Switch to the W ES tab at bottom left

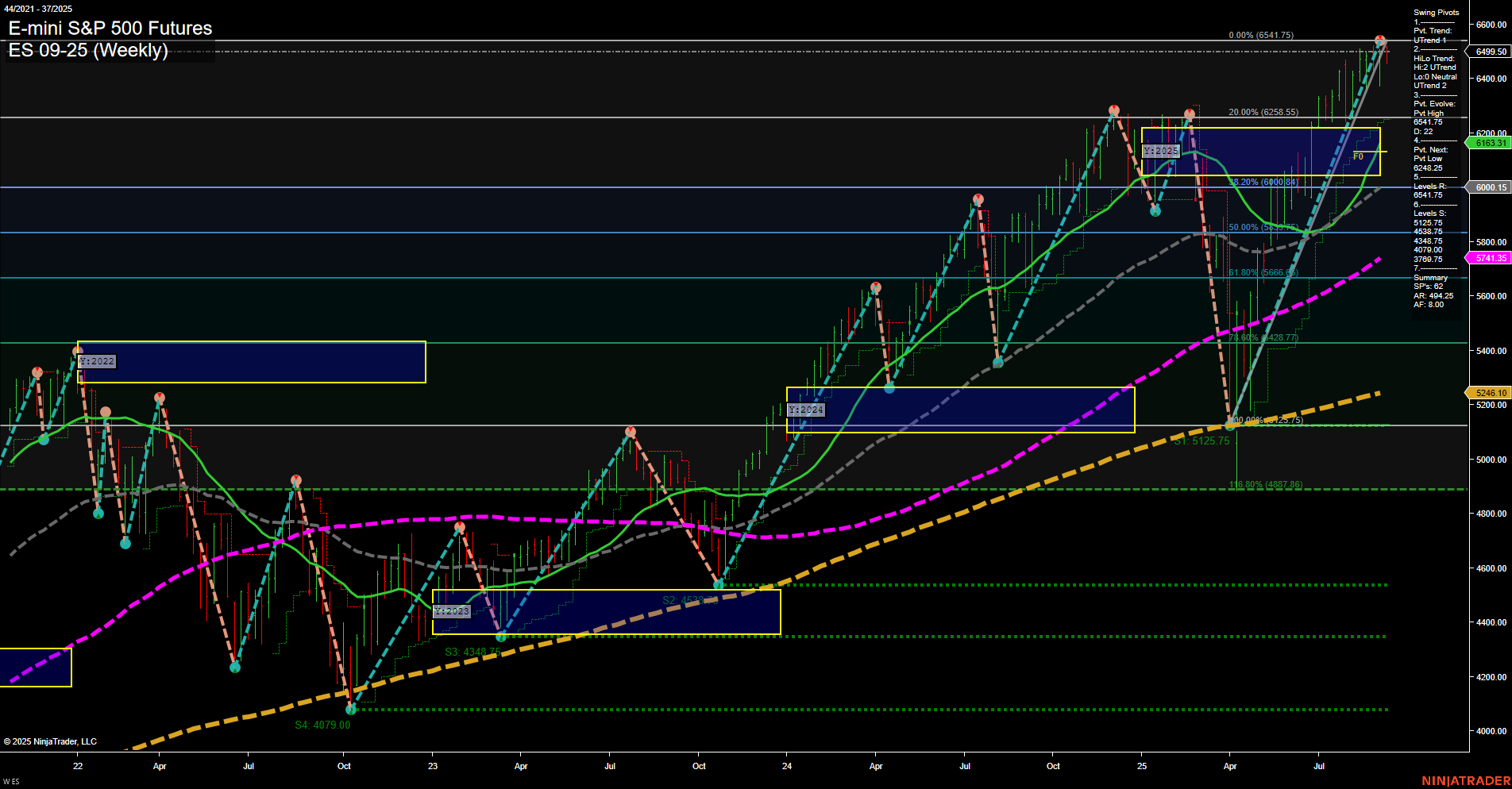(10, 782)
